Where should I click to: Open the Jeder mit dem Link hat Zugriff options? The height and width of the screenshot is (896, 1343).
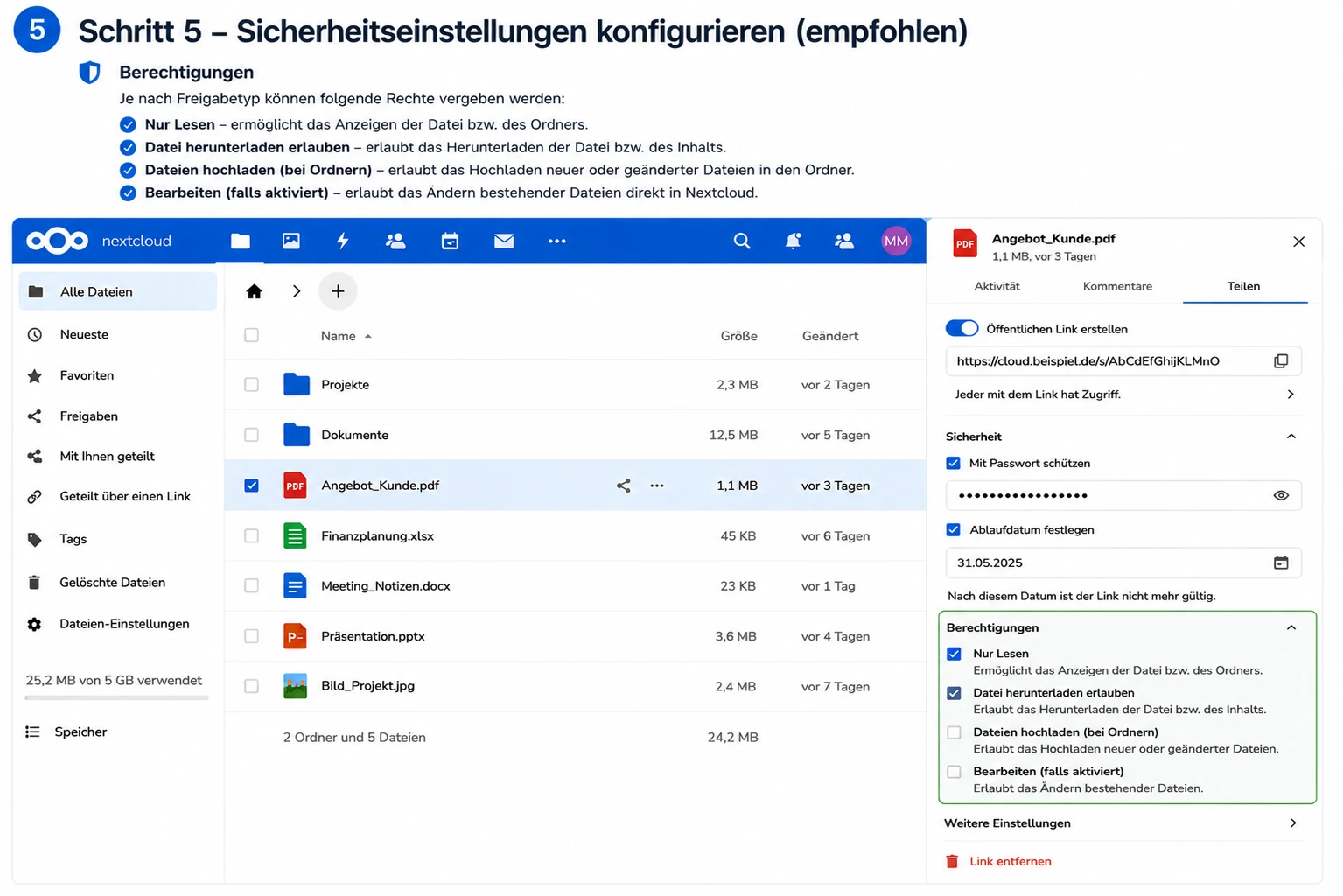click(1123, 395)
